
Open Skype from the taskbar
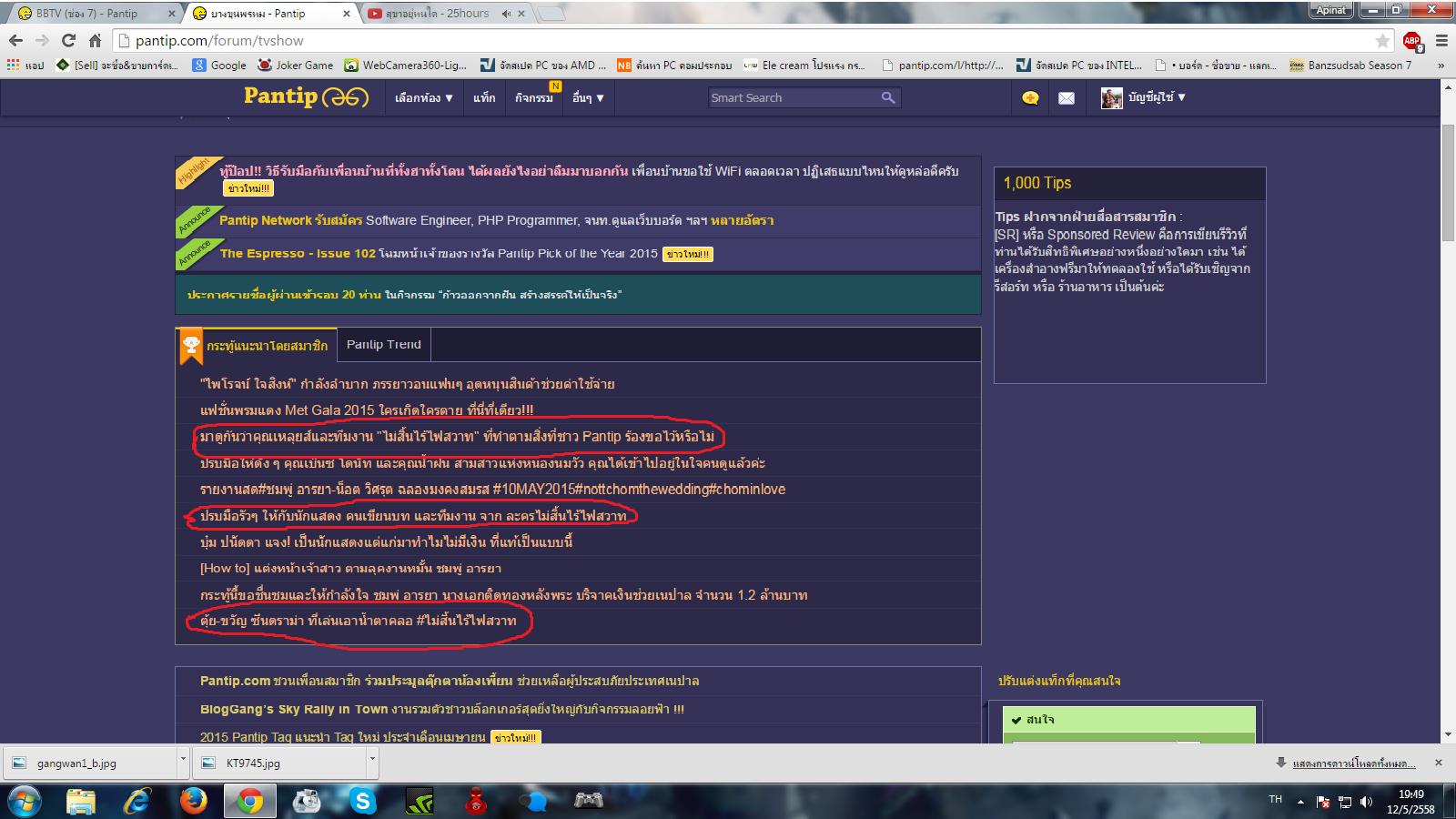[x=363, y=802]
